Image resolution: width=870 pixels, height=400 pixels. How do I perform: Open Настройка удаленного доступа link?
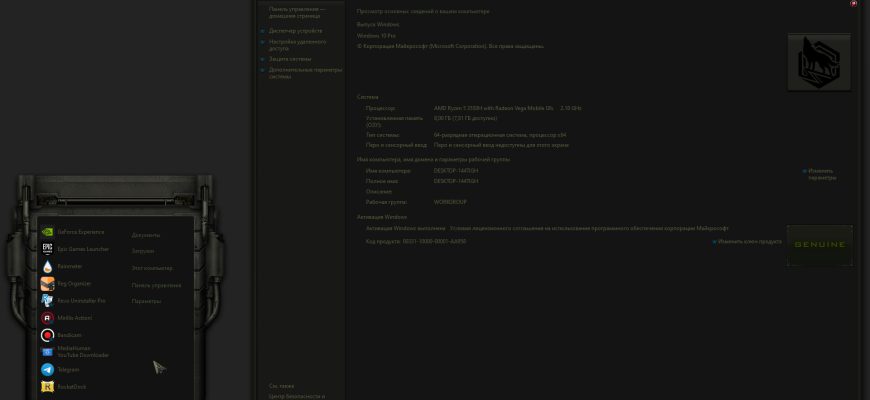coord(297,45)
